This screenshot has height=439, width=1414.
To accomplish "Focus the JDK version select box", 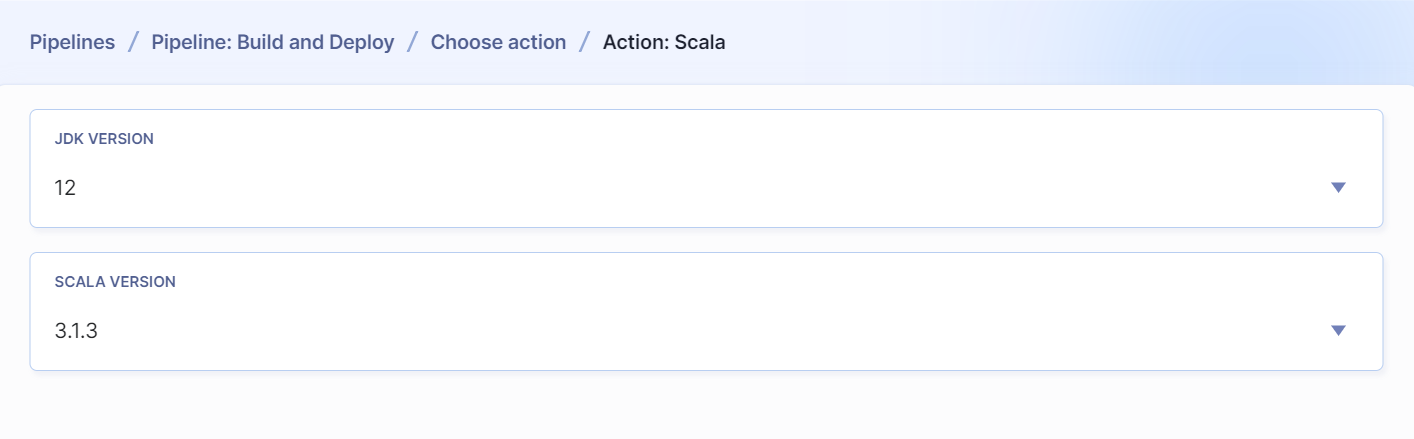I will click(x=706, y=168).
